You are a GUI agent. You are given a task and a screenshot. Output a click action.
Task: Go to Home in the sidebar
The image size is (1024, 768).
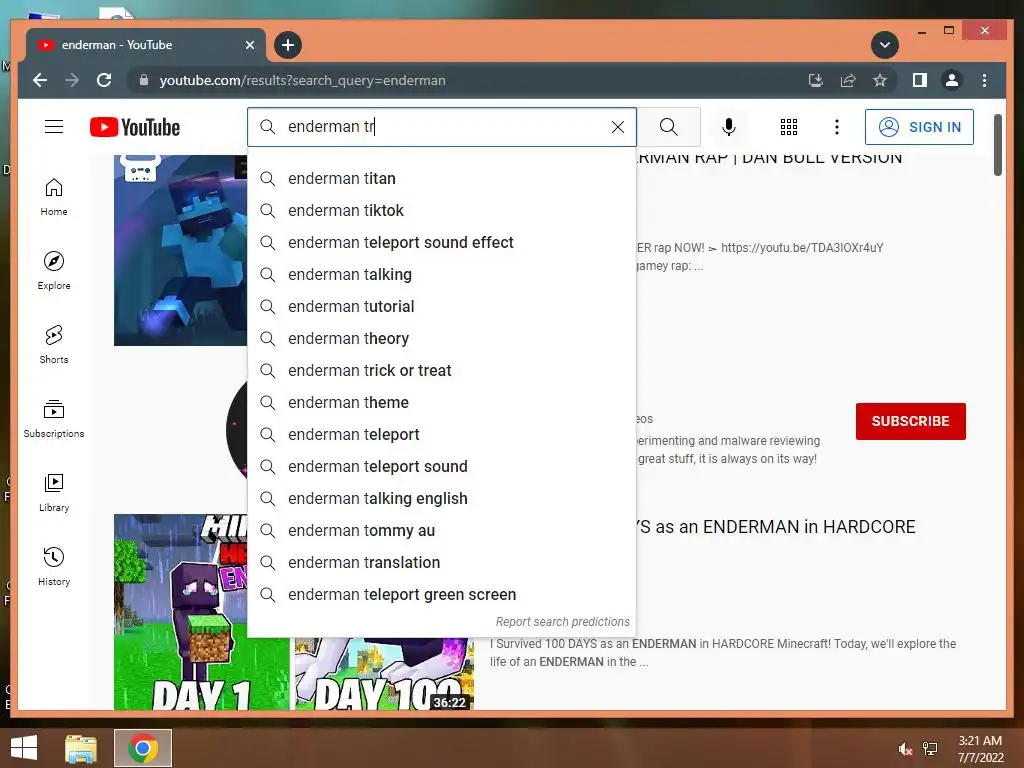pos(54,197)
